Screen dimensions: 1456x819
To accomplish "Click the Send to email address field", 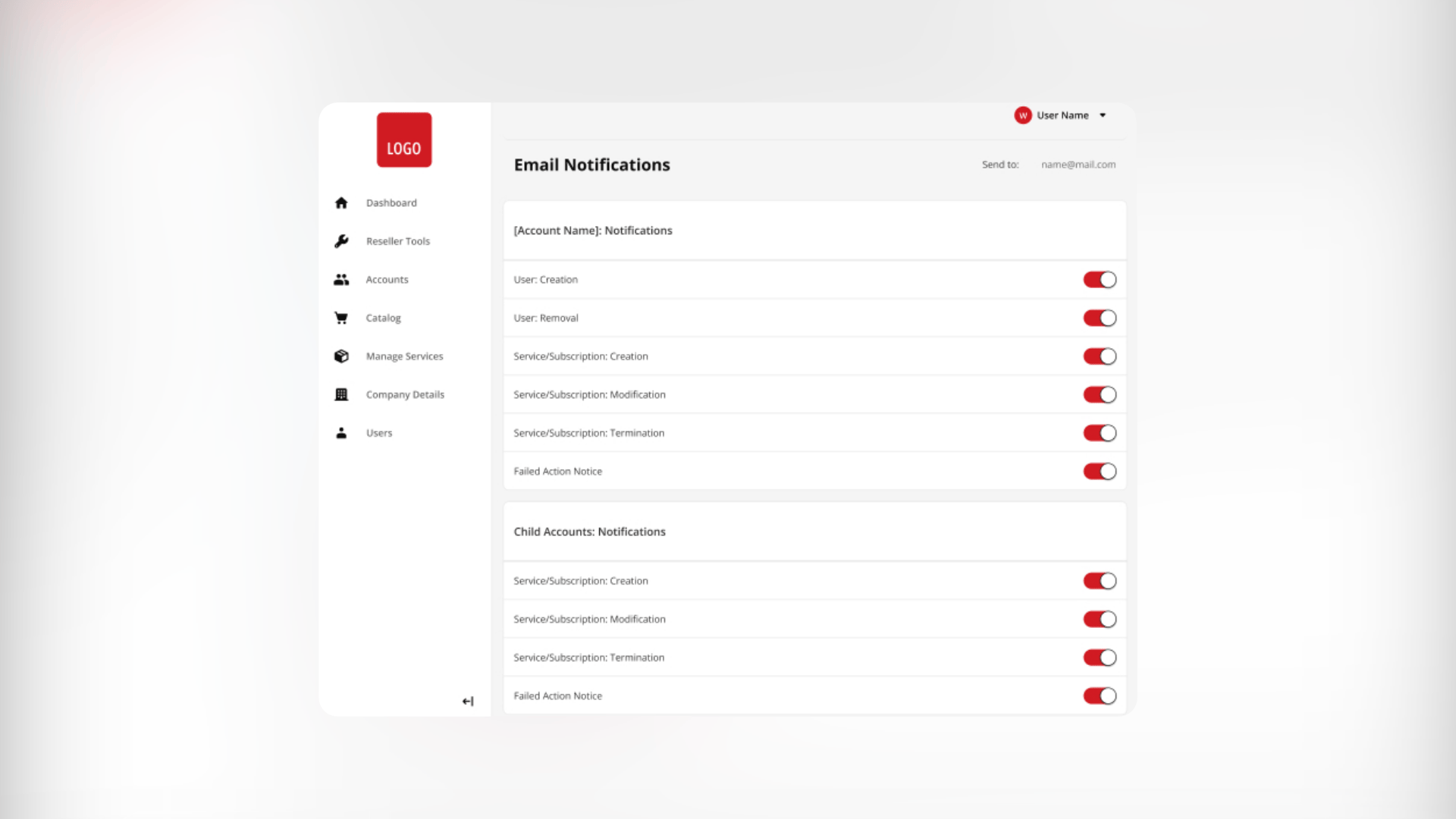I will point(1078,165).
